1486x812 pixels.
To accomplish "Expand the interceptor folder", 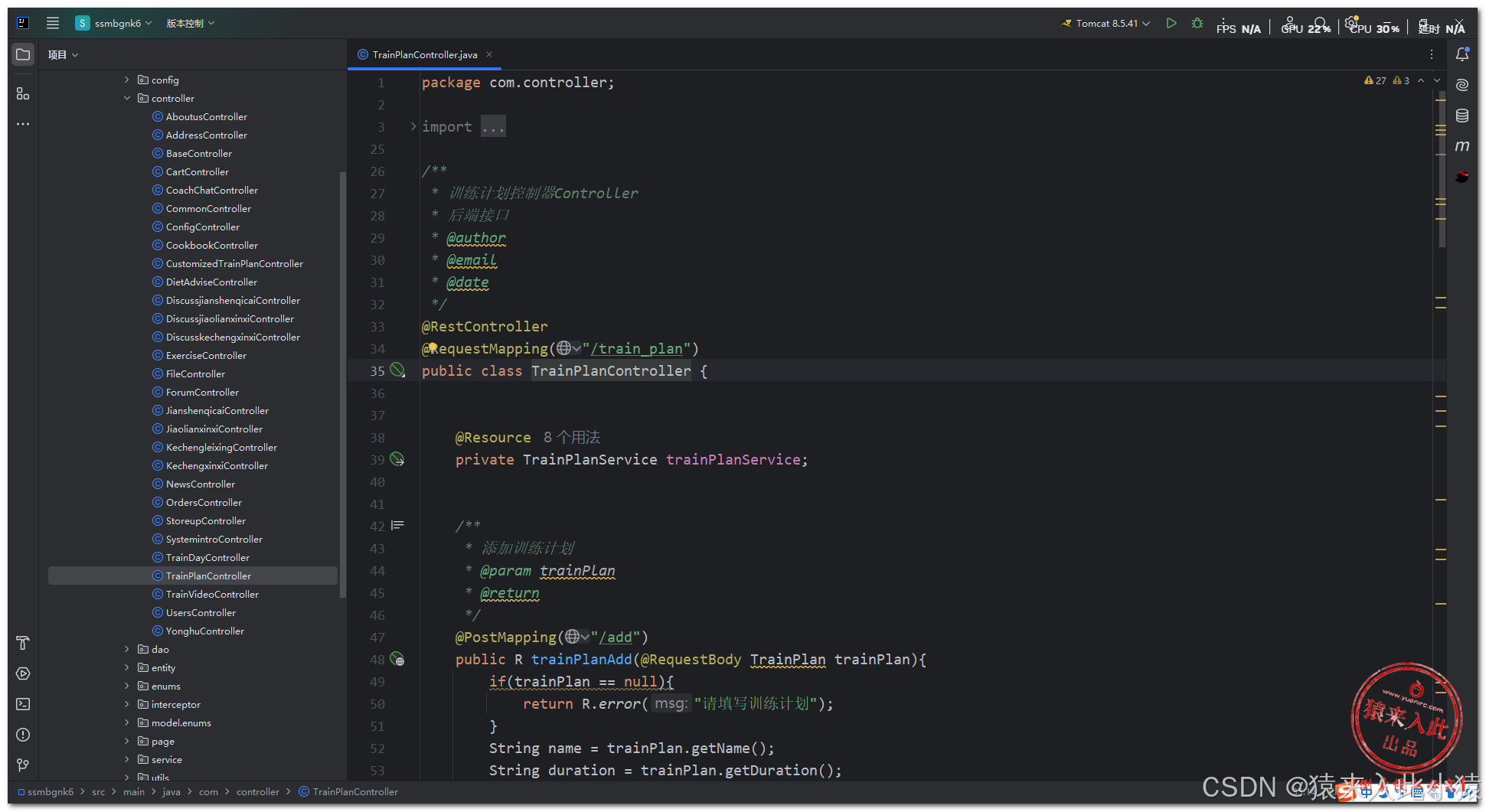I will [x=127, y=704].
